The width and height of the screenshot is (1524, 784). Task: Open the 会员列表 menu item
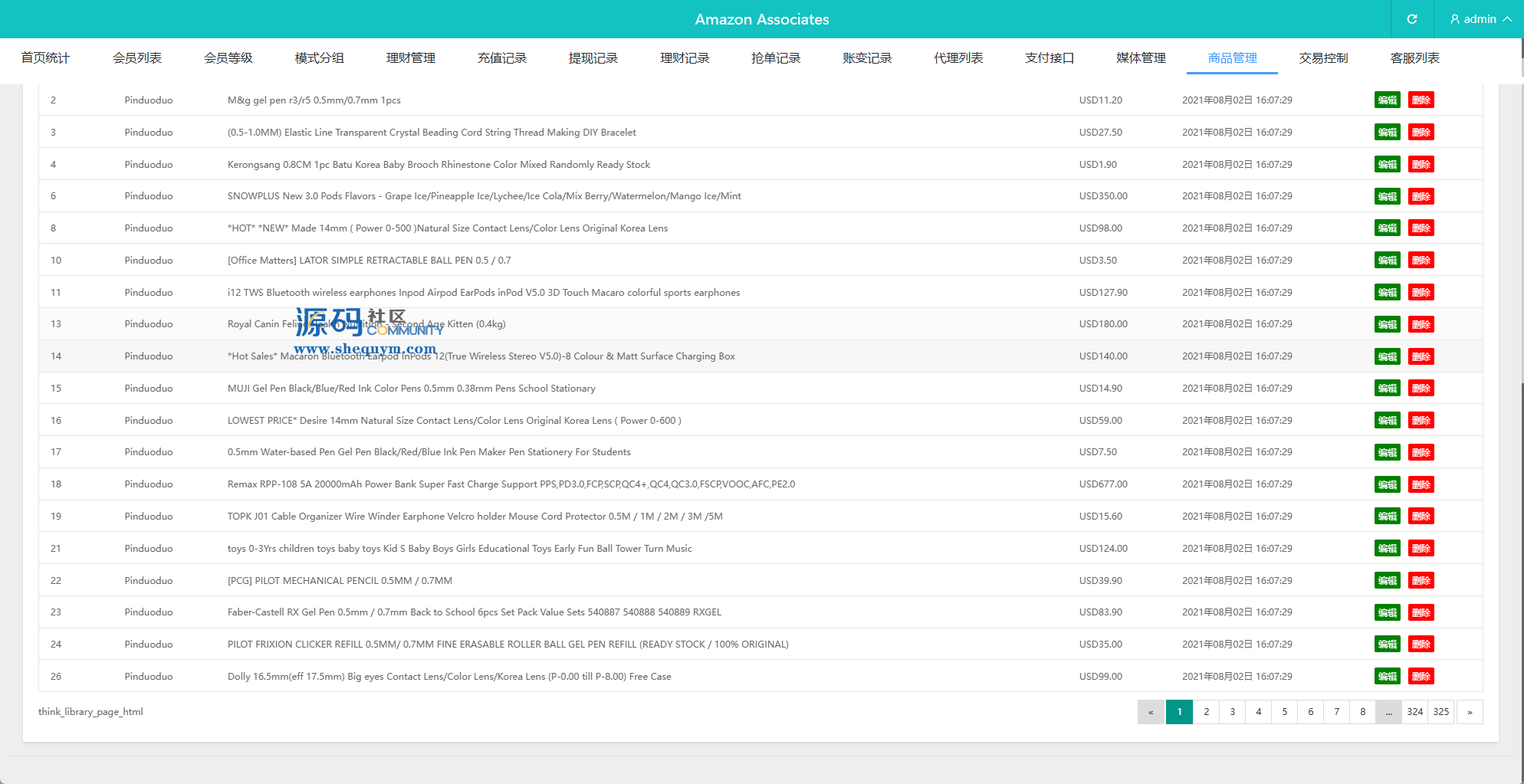pyautogui.click(x=136, y=58)
